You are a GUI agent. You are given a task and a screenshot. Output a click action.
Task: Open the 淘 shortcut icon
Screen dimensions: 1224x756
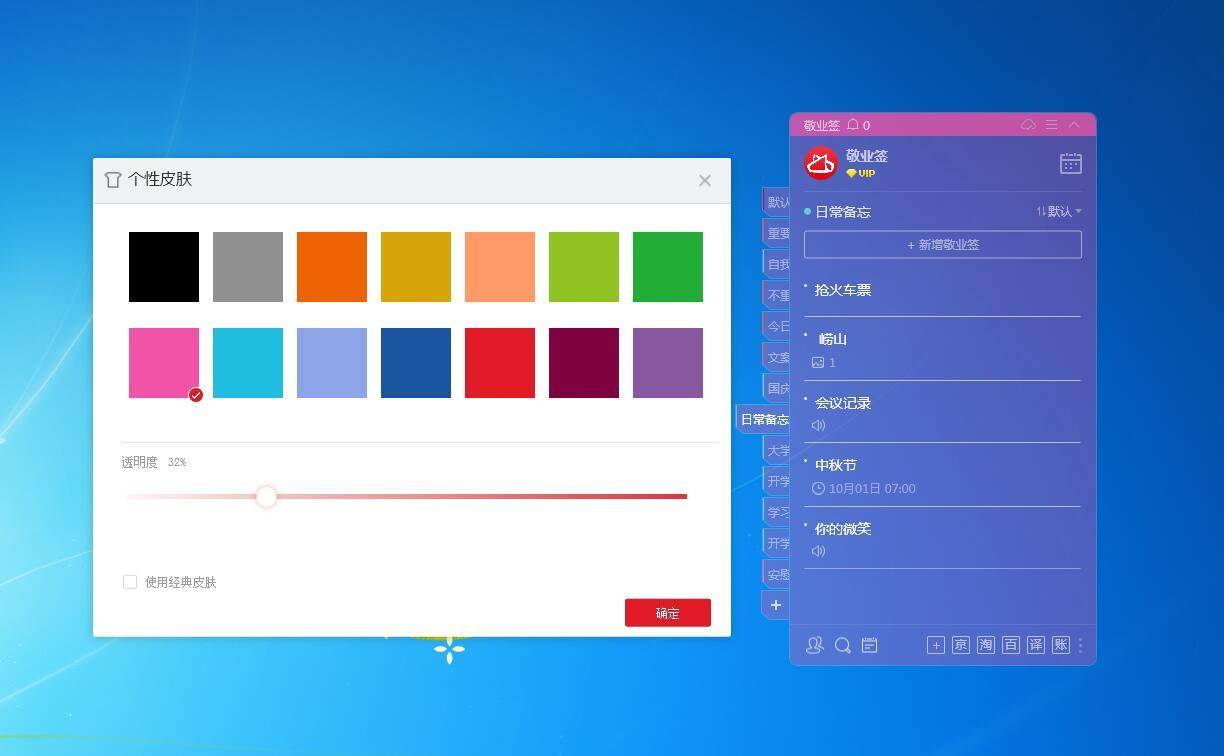pyautogui.click(x=985, y=646)
